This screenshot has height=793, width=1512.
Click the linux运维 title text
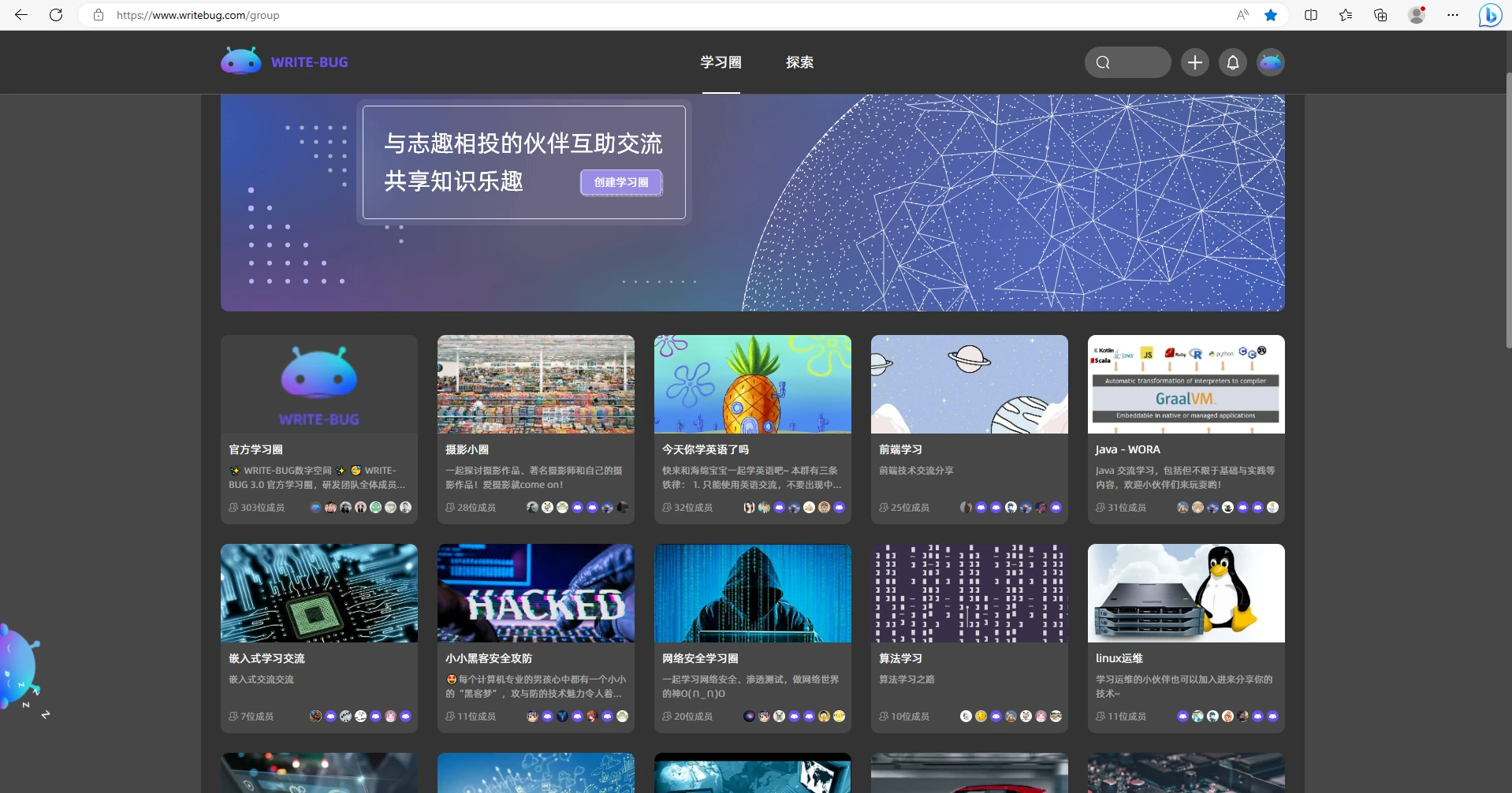[1119, 658]
